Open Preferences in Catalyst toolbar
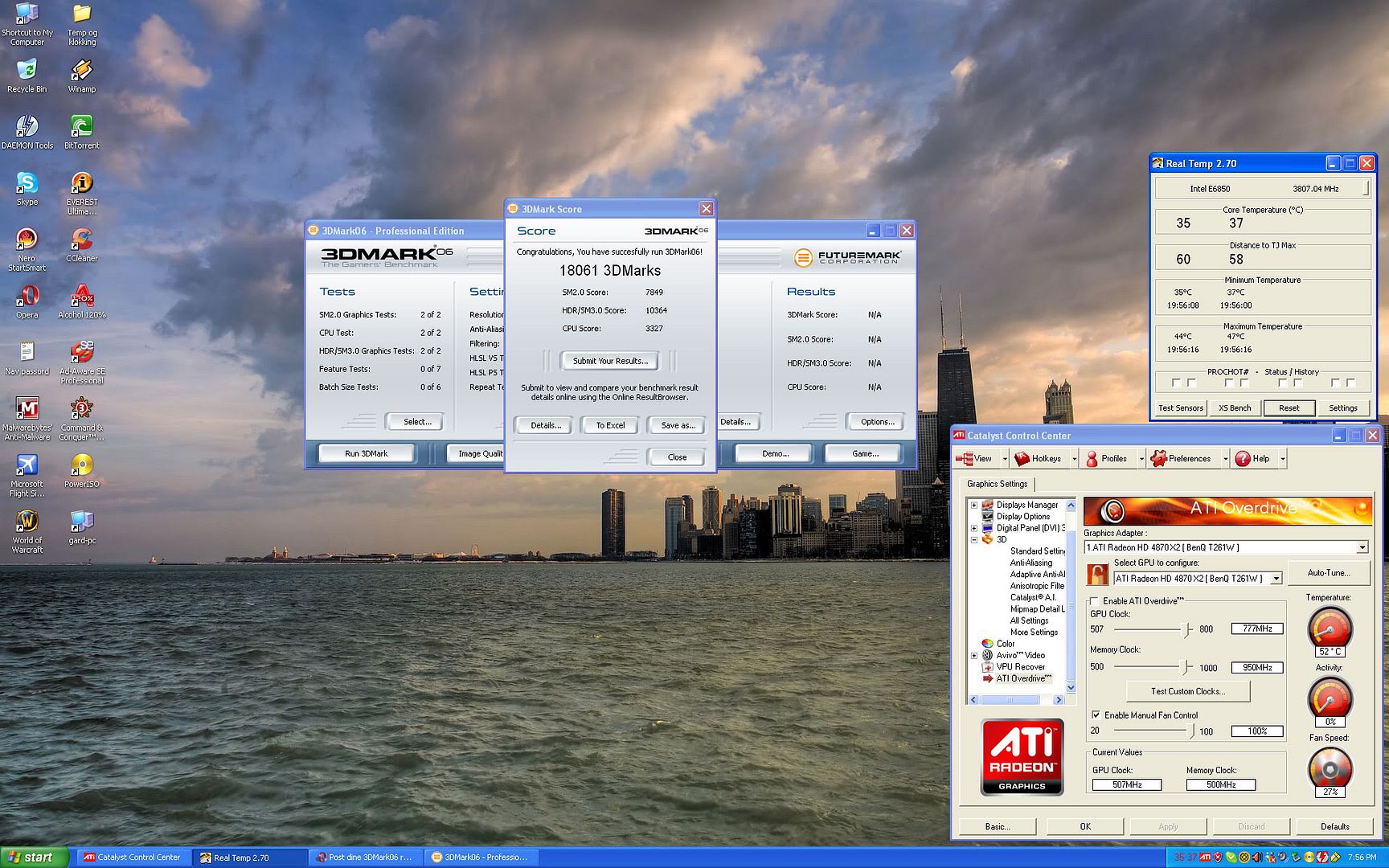The width and height of the screenshot is (1389, 868). (1181, 458)
